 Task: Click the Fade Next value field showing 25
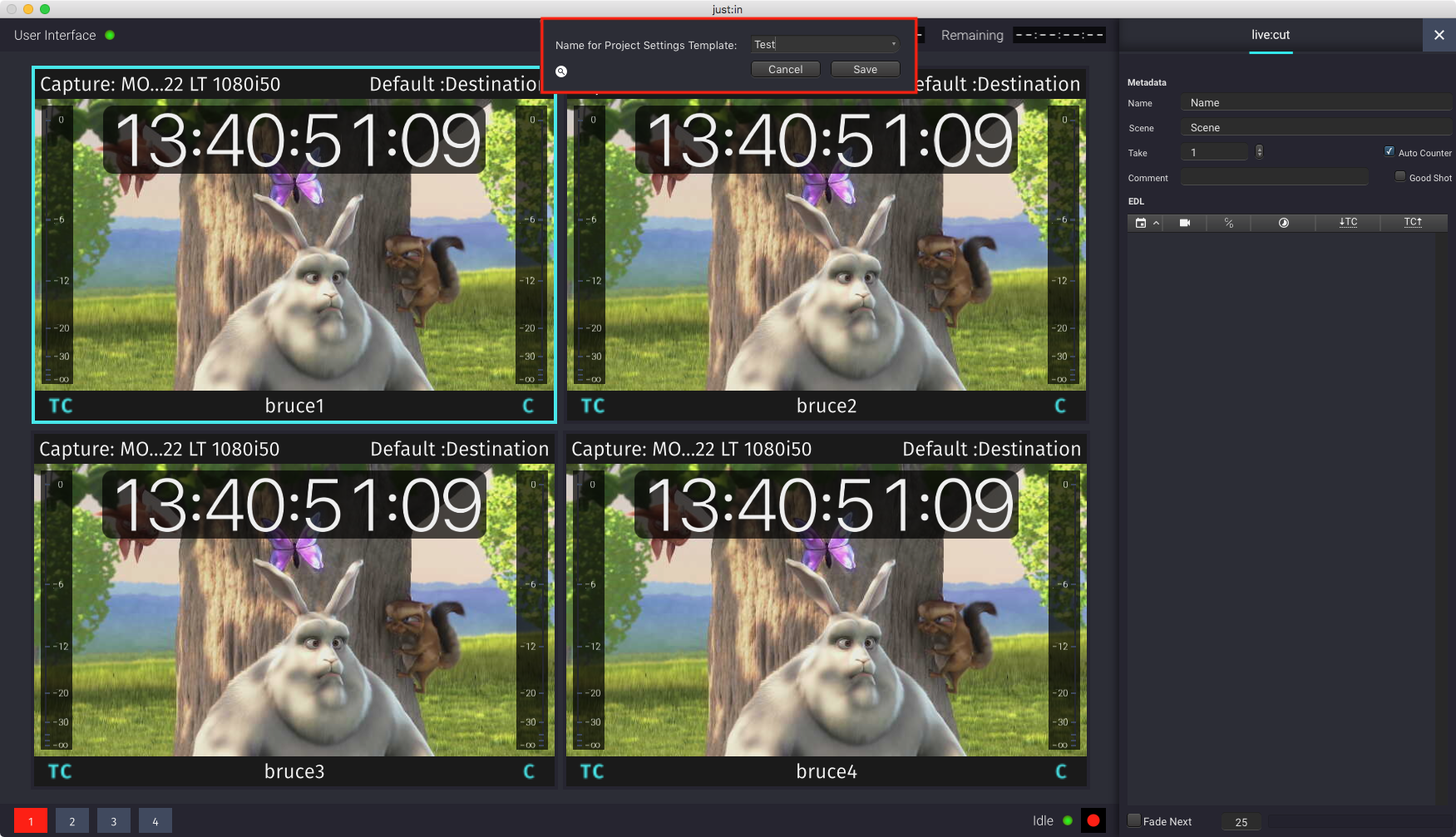pyautogui.click(x=1241, y=822)
